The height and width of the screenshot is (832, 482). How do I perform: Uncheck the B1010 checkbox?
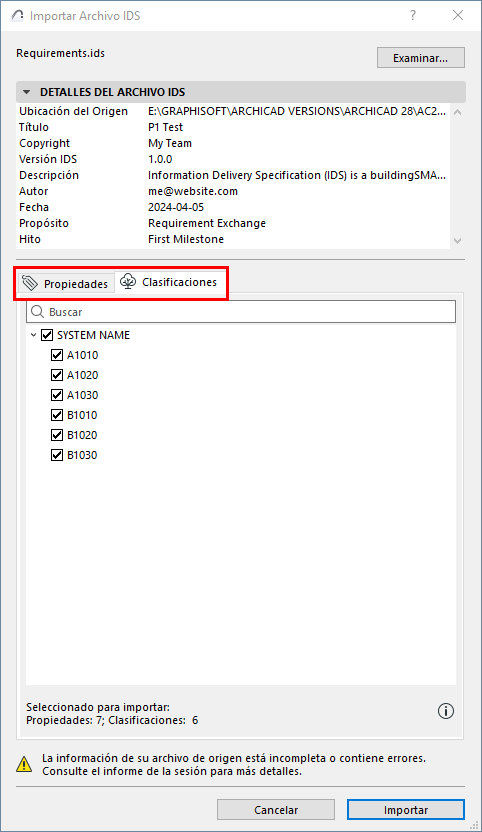(x=57, y=415)
